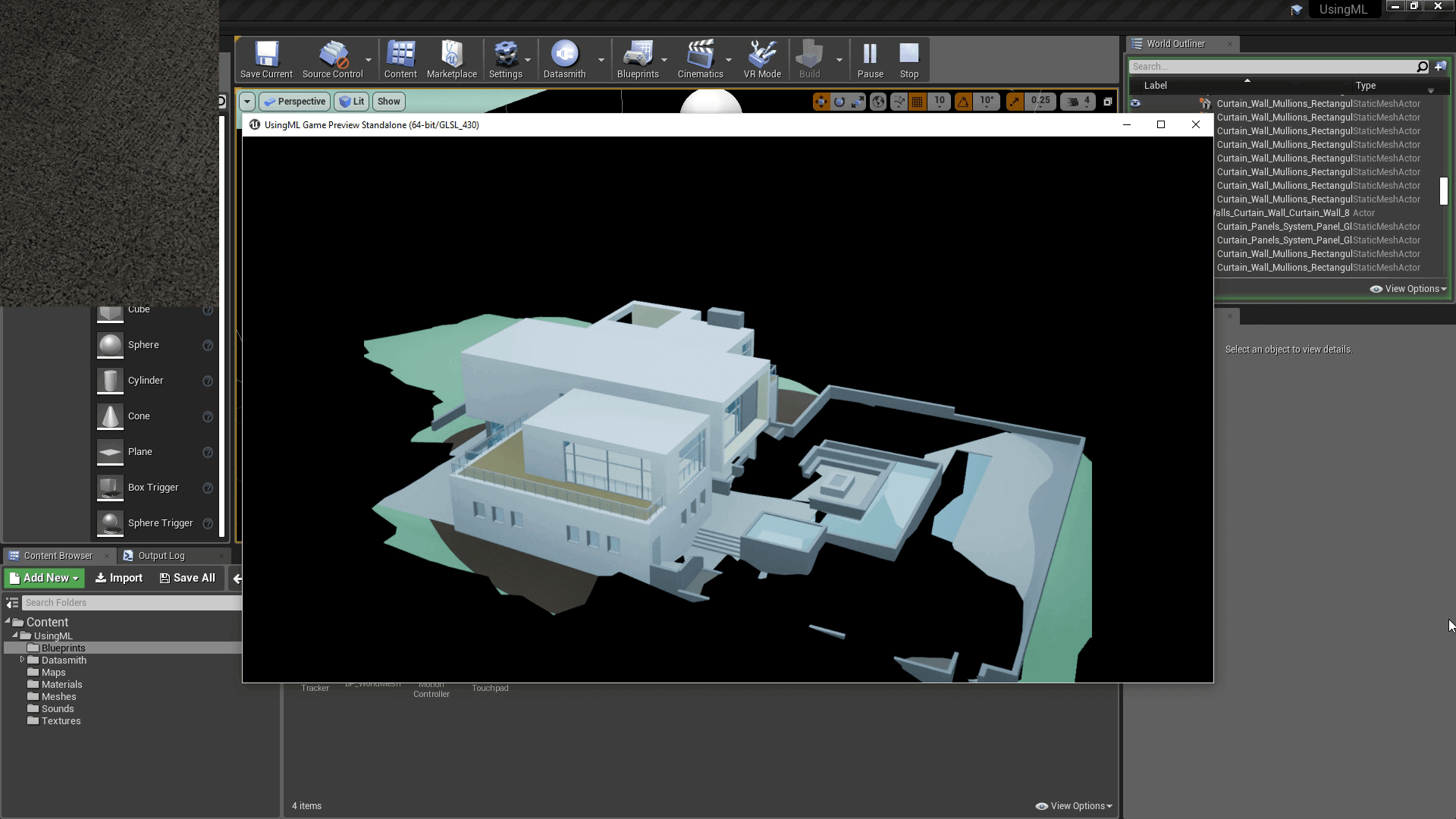Image resolution: width=1456 pixels, height=819 pixels.
Task: Toggle visibility eye of first Curtain_Wall_Mullions actor
Action: click(x=1135, y=104)
